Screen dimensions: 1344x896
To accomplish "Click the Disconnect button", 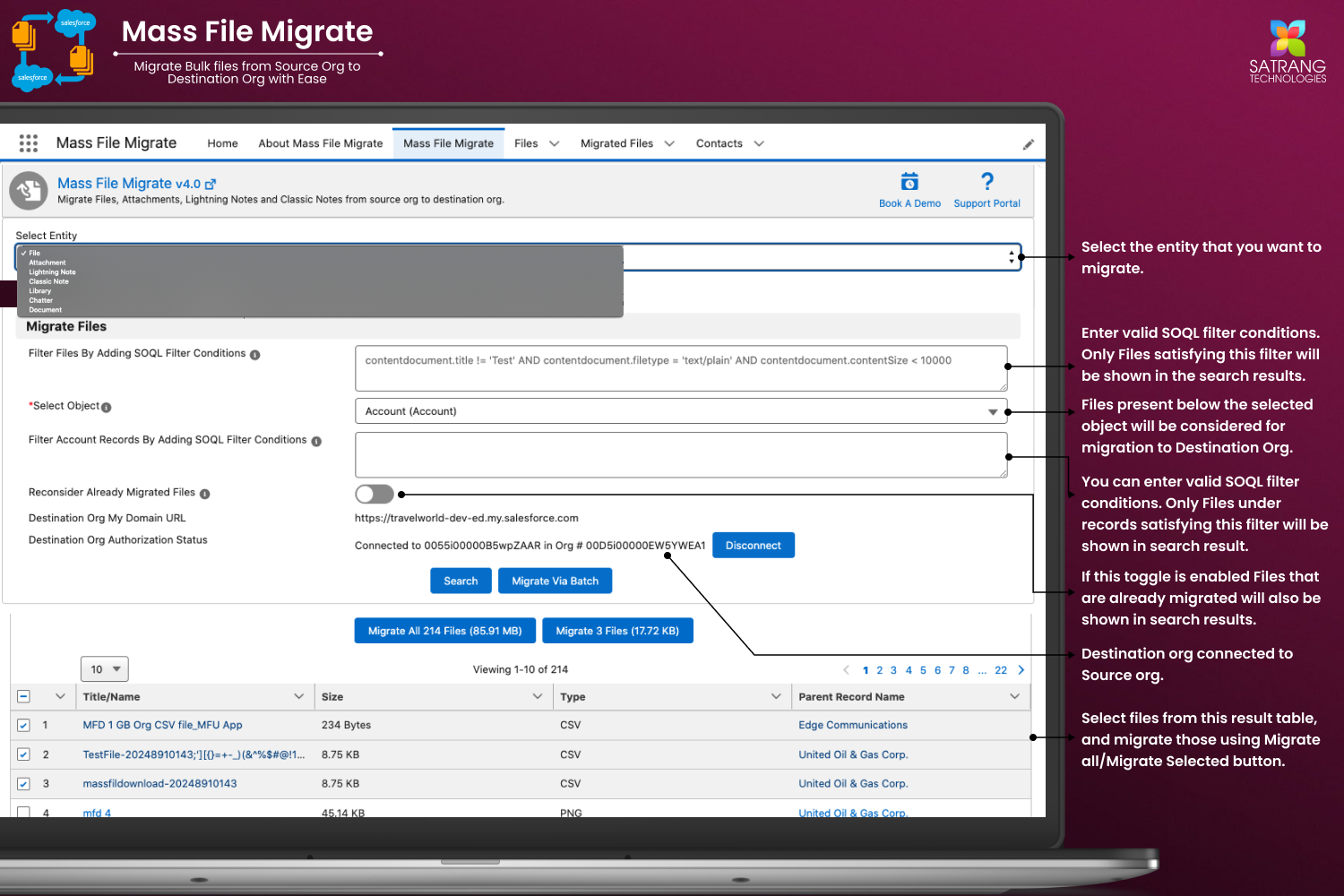I will click(x=754, y=546).
